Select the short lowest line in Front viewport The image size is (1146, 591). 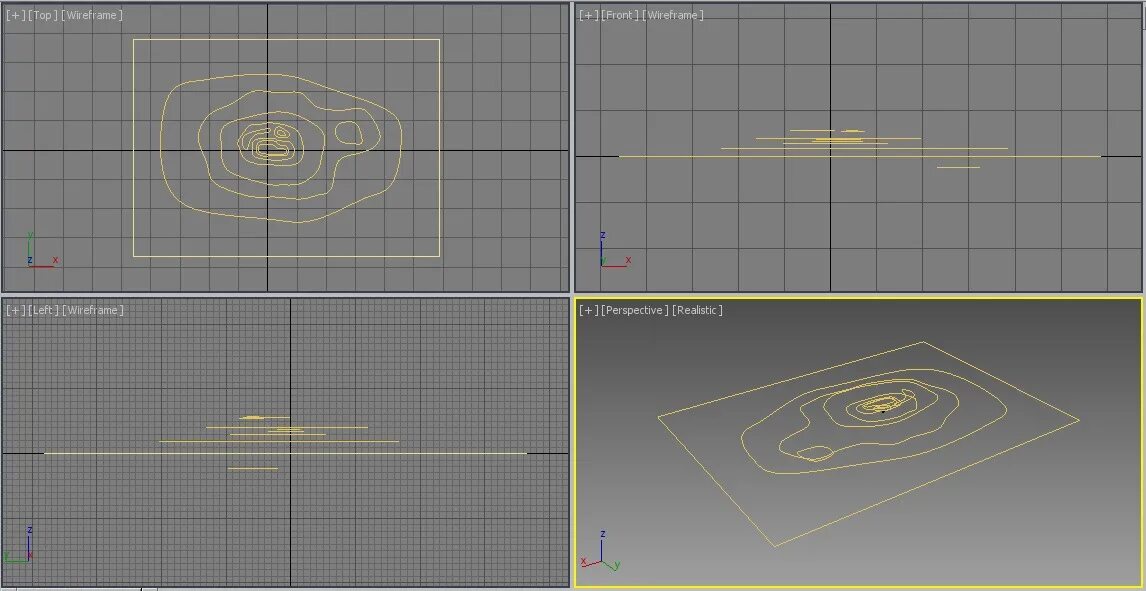[958, 167]
